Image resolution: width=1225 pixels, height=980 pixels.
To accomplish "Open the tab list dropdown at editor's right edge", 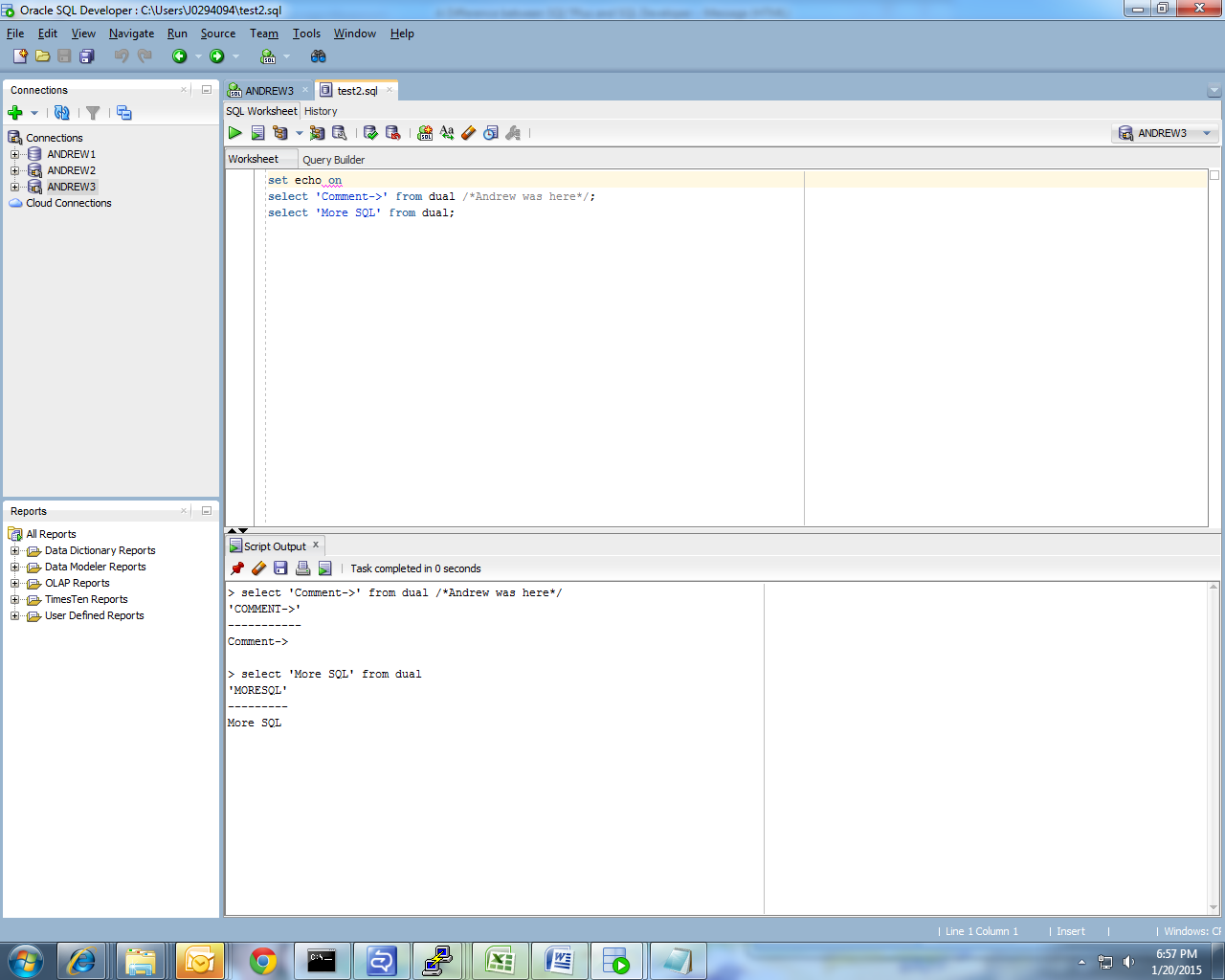I will coord(1214,91).
